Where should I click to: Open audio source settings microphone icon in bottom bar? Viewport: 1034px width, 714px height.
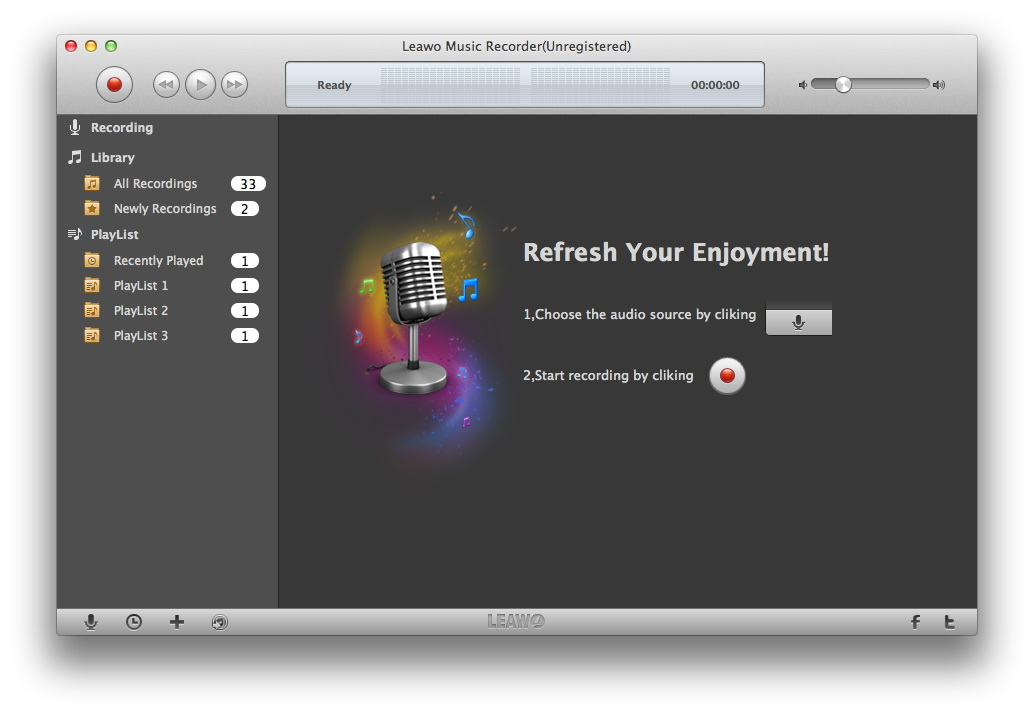coord(91,622)
